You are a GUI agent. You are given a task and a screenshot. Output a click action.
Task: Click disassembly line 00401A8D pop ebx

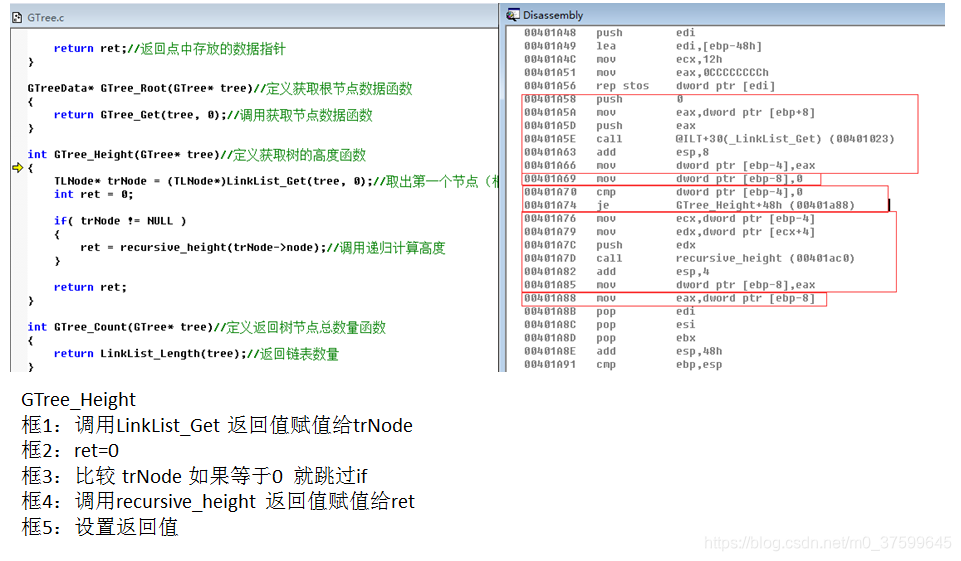(609, 338)
